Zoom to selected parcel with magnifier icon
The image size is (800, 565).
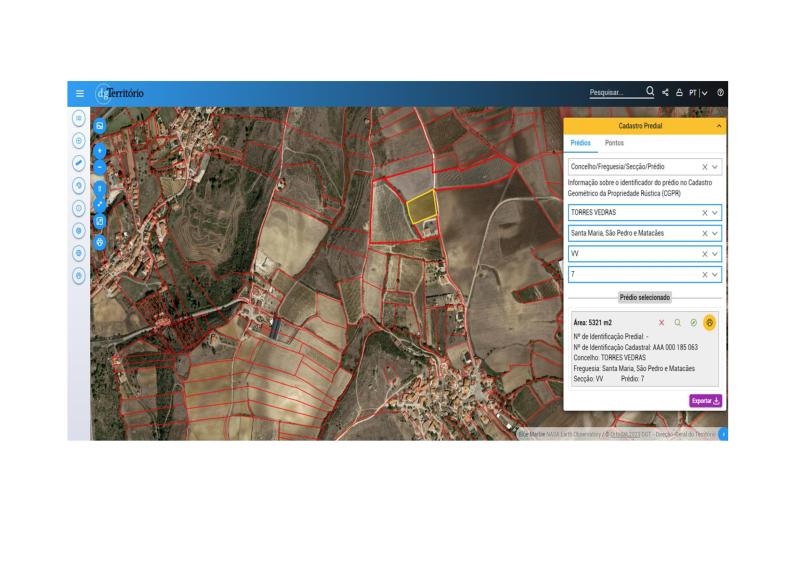tap(677, 323)
